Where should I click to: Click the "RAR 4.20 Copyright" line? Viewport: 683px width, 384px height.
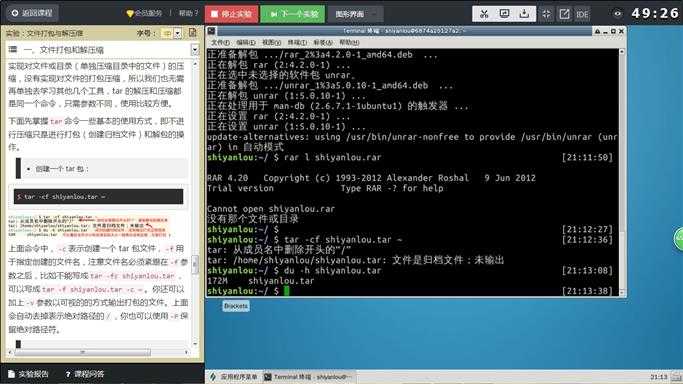pyautogui.click(x=371, y=178)
